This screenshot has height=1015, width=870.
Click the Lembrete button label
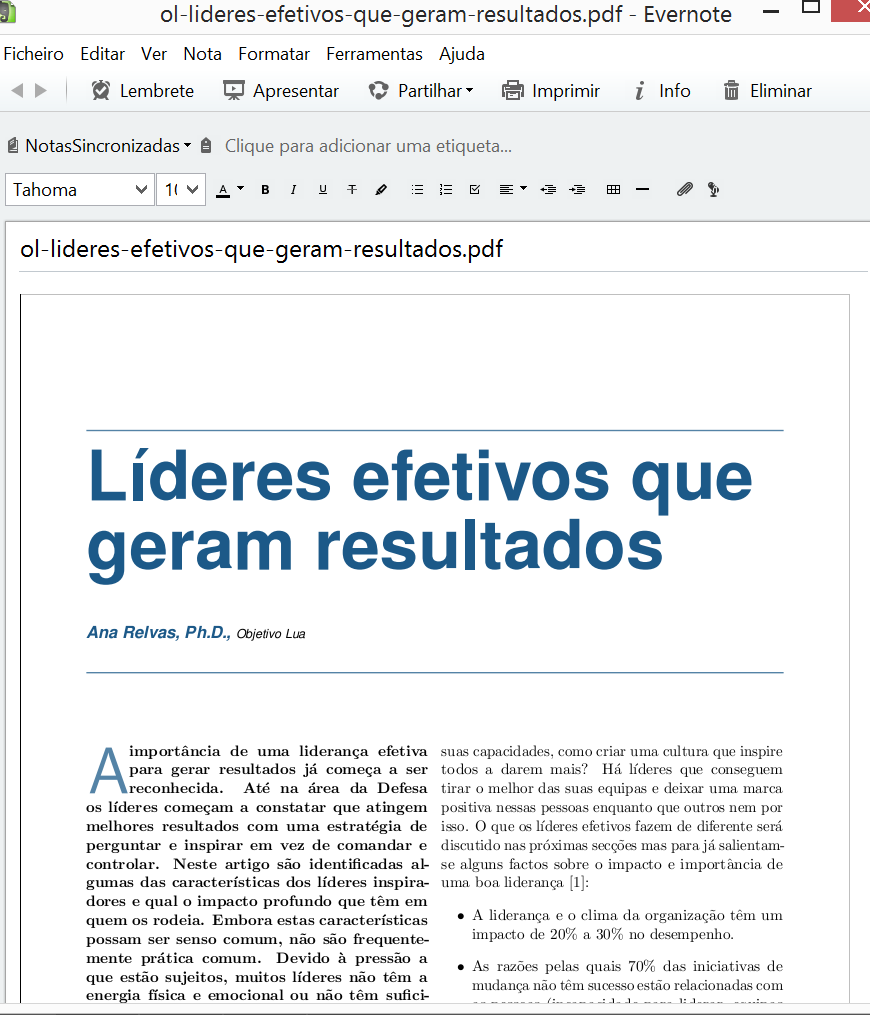[157, 91]
